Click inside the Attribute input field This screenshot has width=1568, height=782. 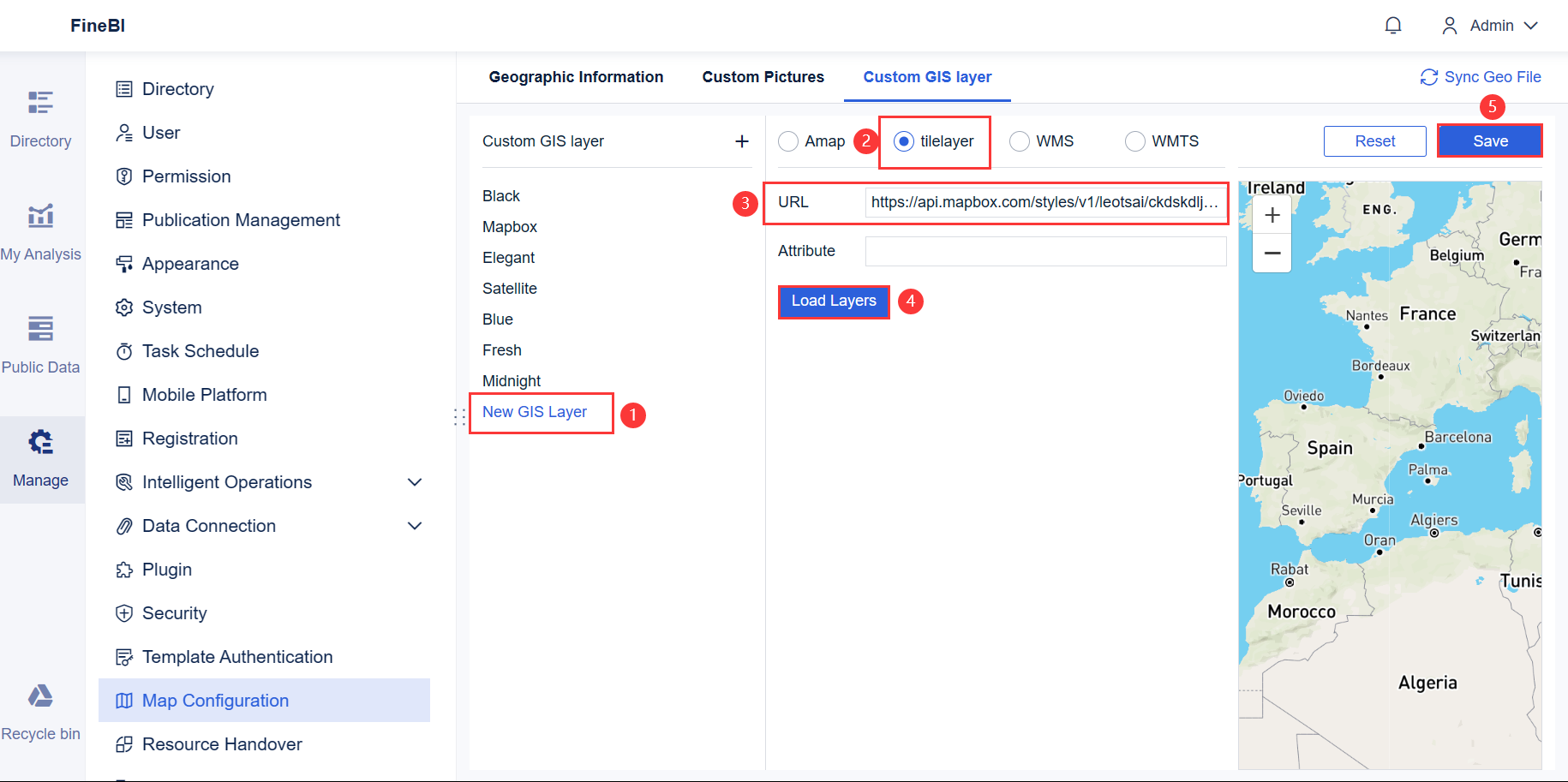pos(1045,250)
